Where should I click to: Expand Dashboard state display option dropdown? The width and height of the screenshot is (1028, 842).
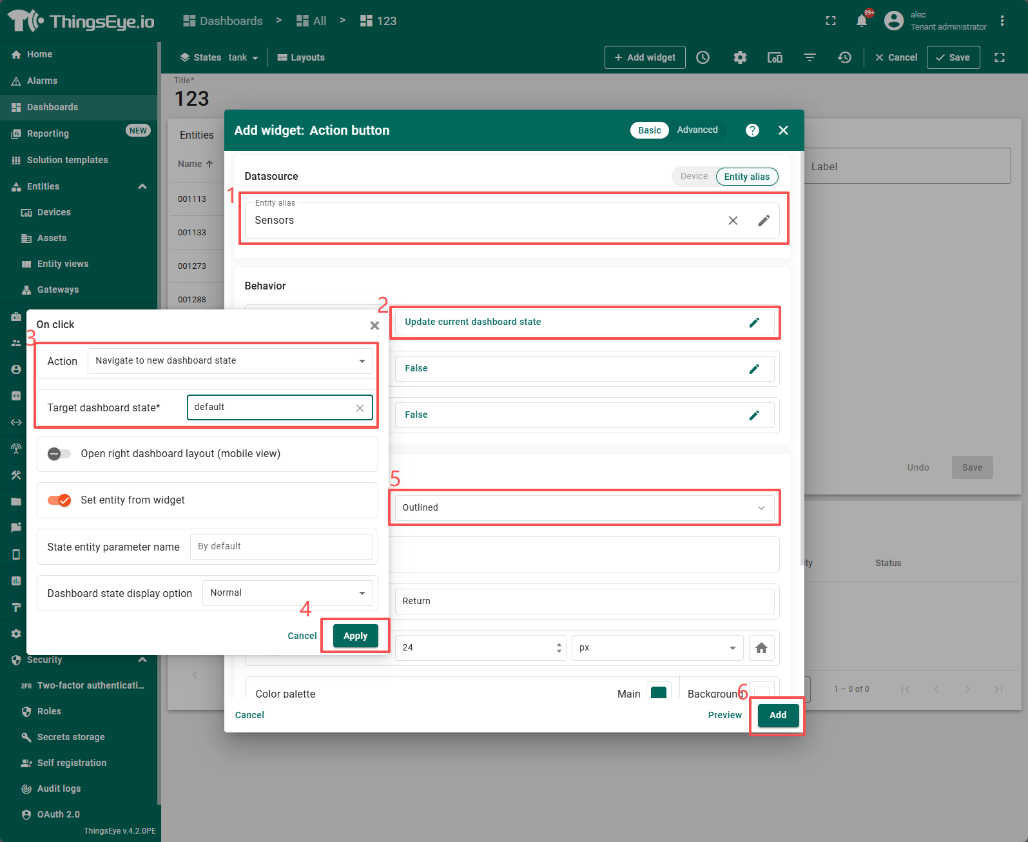tap(286, 593)
